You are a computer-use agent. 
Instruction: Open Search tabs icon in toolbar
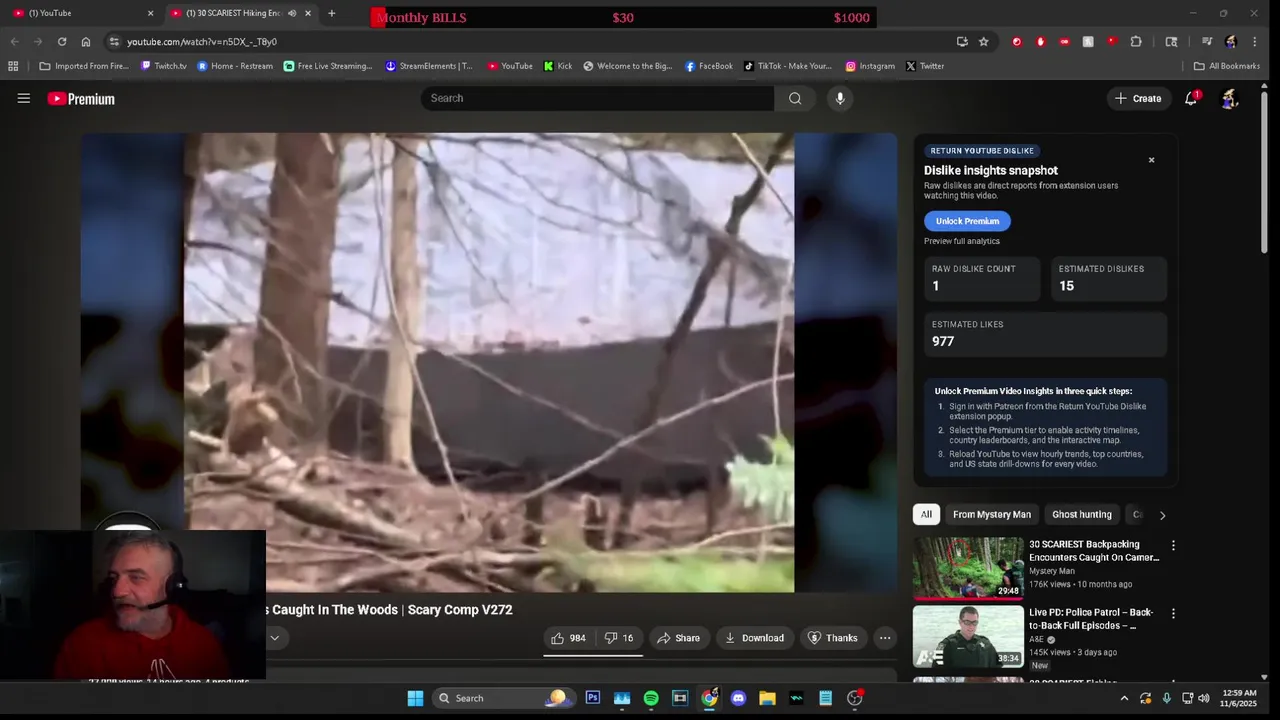click(x=1171, y=42)
